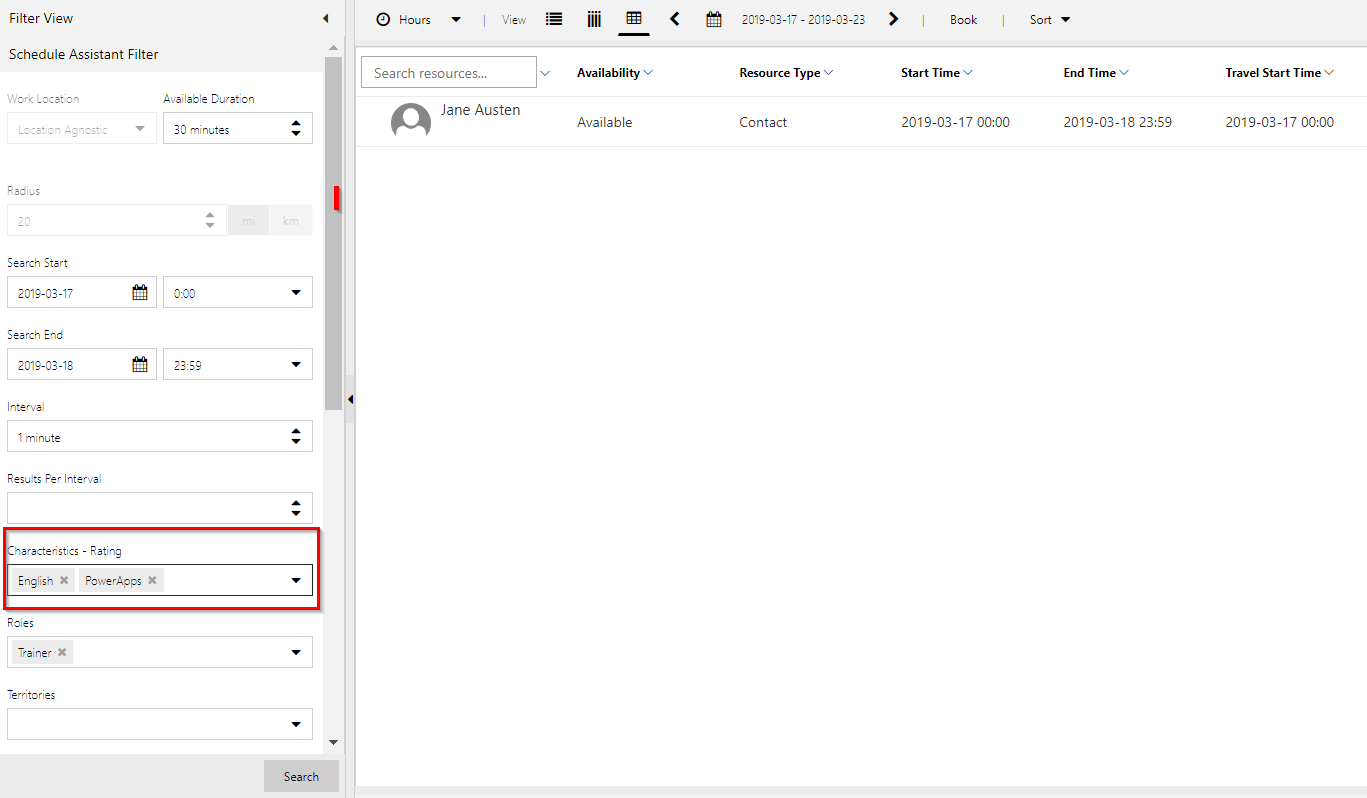Click the Search resources input field

click(x=448, y=73)
